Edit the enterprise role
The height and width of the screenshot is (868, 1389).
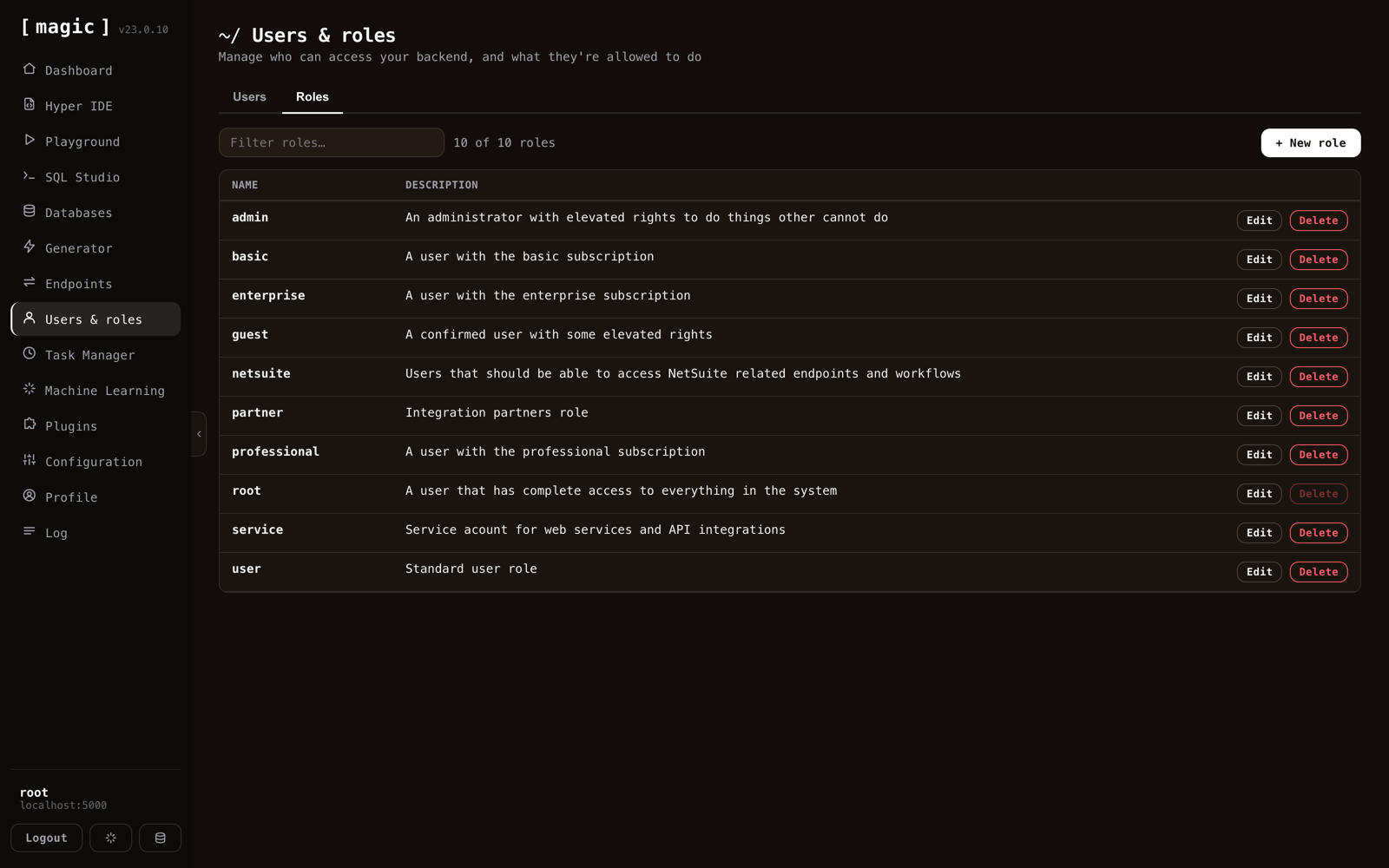pos(1260,299)
